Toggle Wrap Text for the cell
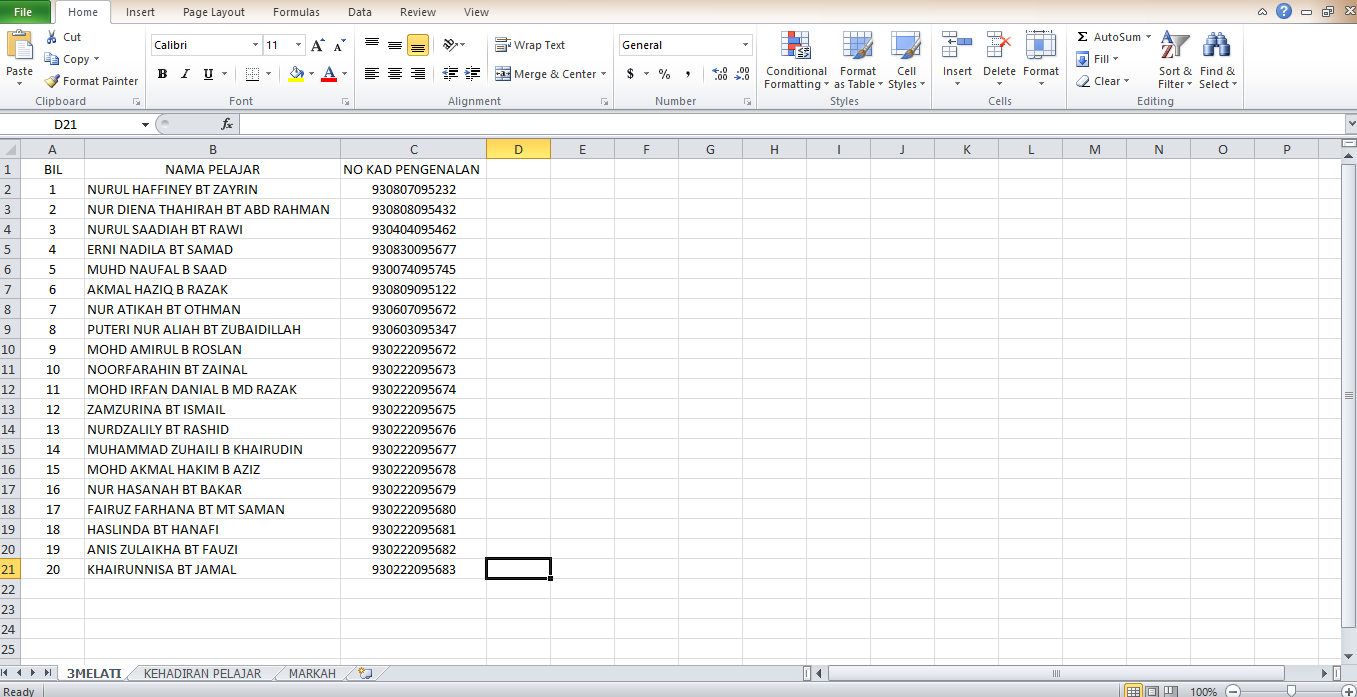Screen dimensions: 1357x697 530,45
